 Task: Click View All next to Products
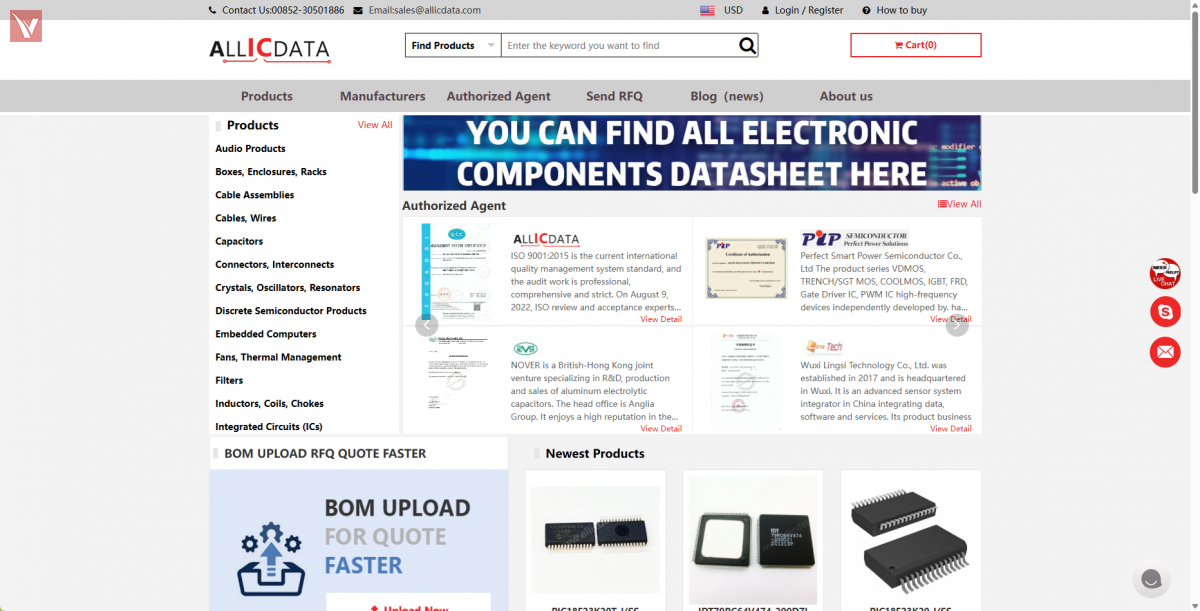[375, 125]
